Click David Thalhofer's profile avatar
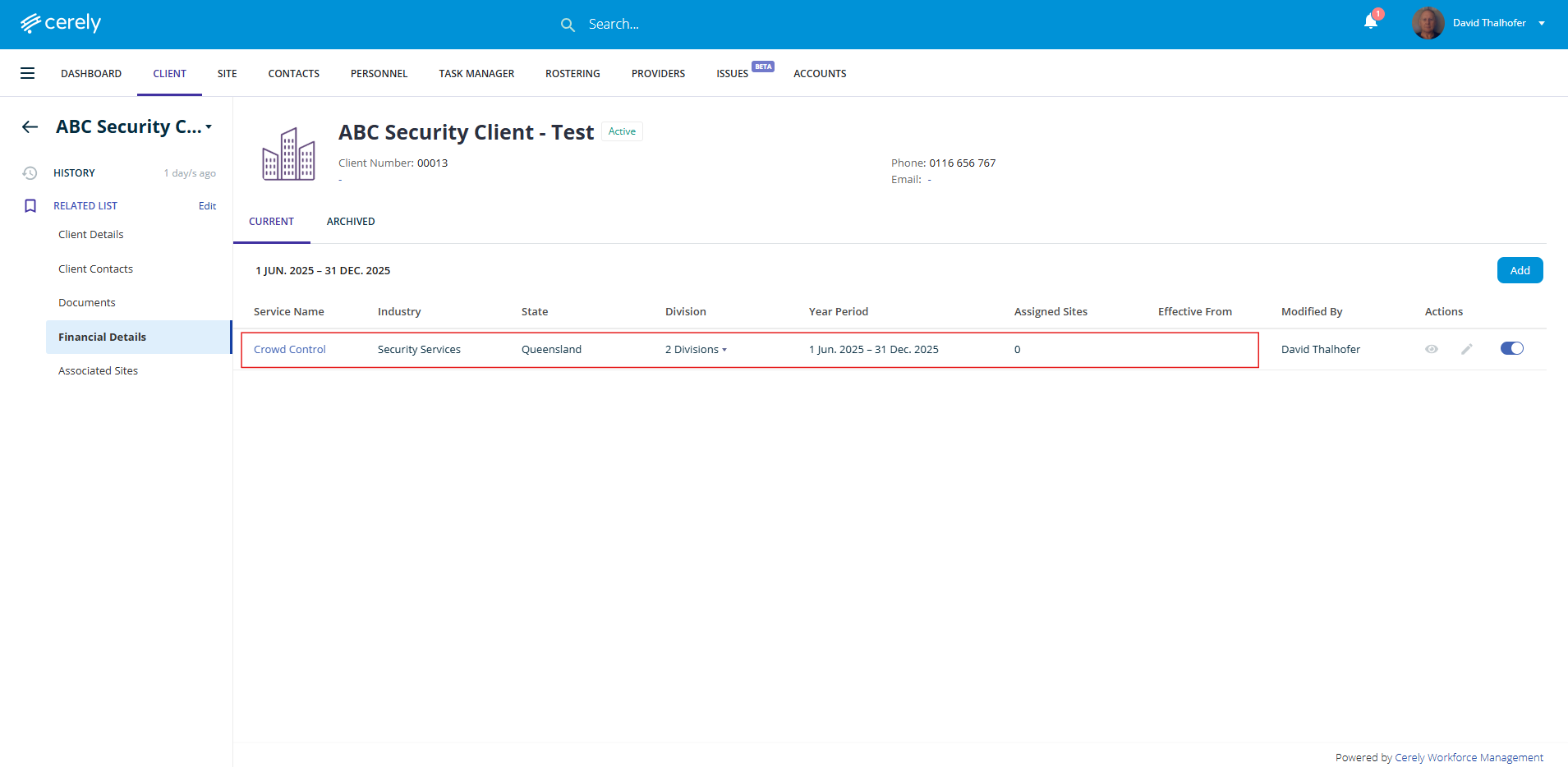 (x=1428, y=23)
